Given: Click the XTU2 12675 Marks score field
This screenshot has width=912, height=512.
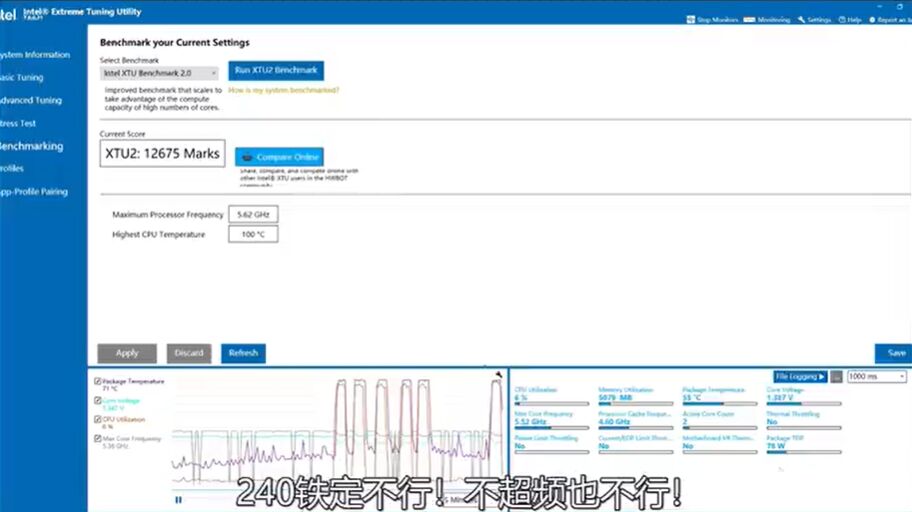Looking at the screenshot, I should point(162,154).
